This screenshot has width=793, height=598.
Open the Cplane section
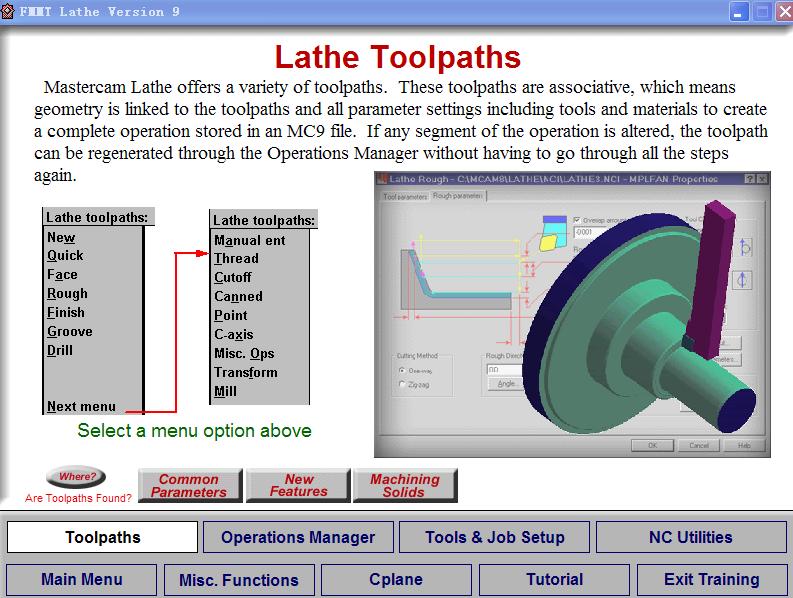tap(396, 580)
